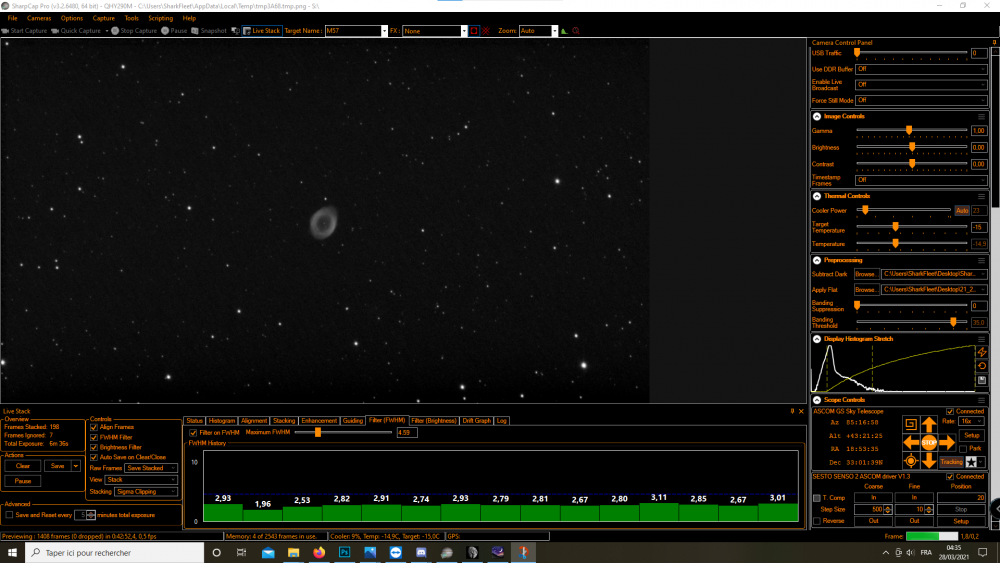Click the Live Stack Pause button
The height and width of the screenshot is (563, 1000).
pyautogui.click(x=23, y=481)
